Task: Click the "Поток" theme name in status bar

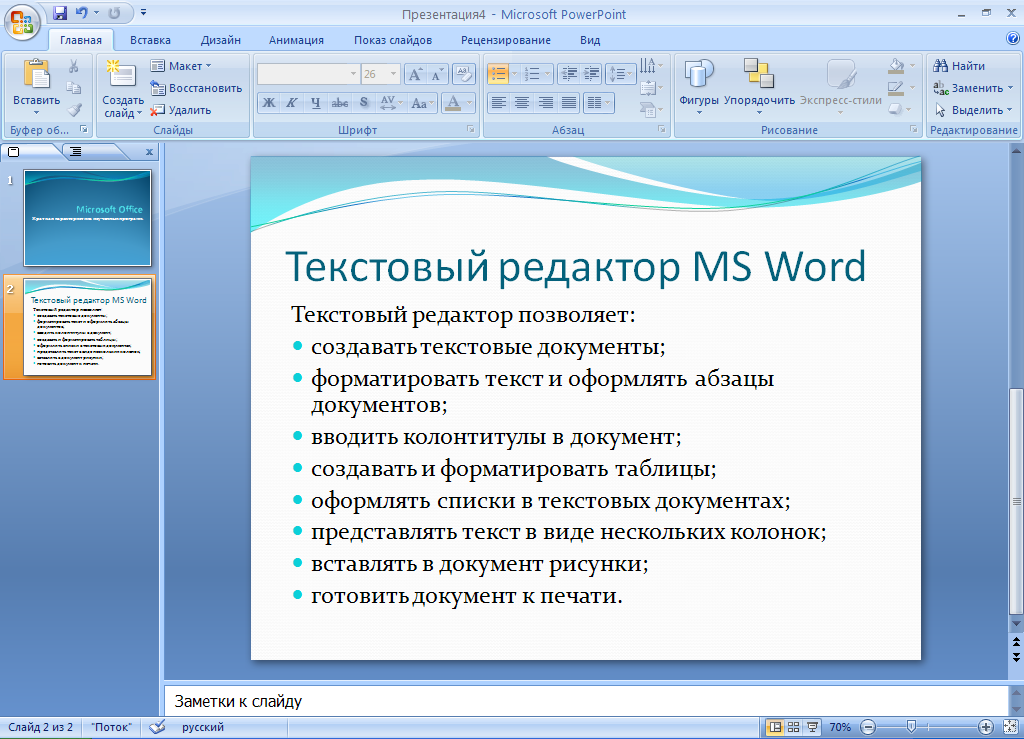Action: pos(111,727)
